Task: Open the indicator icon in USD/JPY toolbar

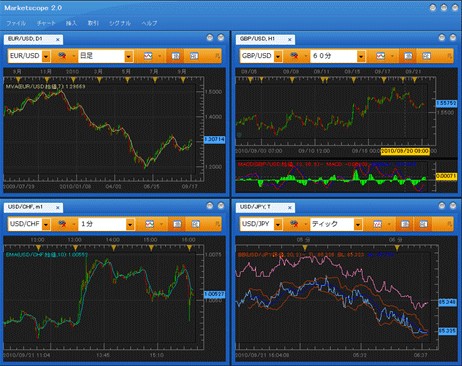Action: point(294,224)
